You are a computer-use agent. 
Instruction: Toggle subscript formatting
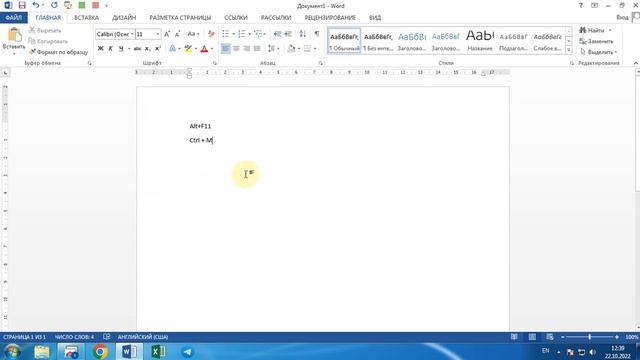point(148,49)
